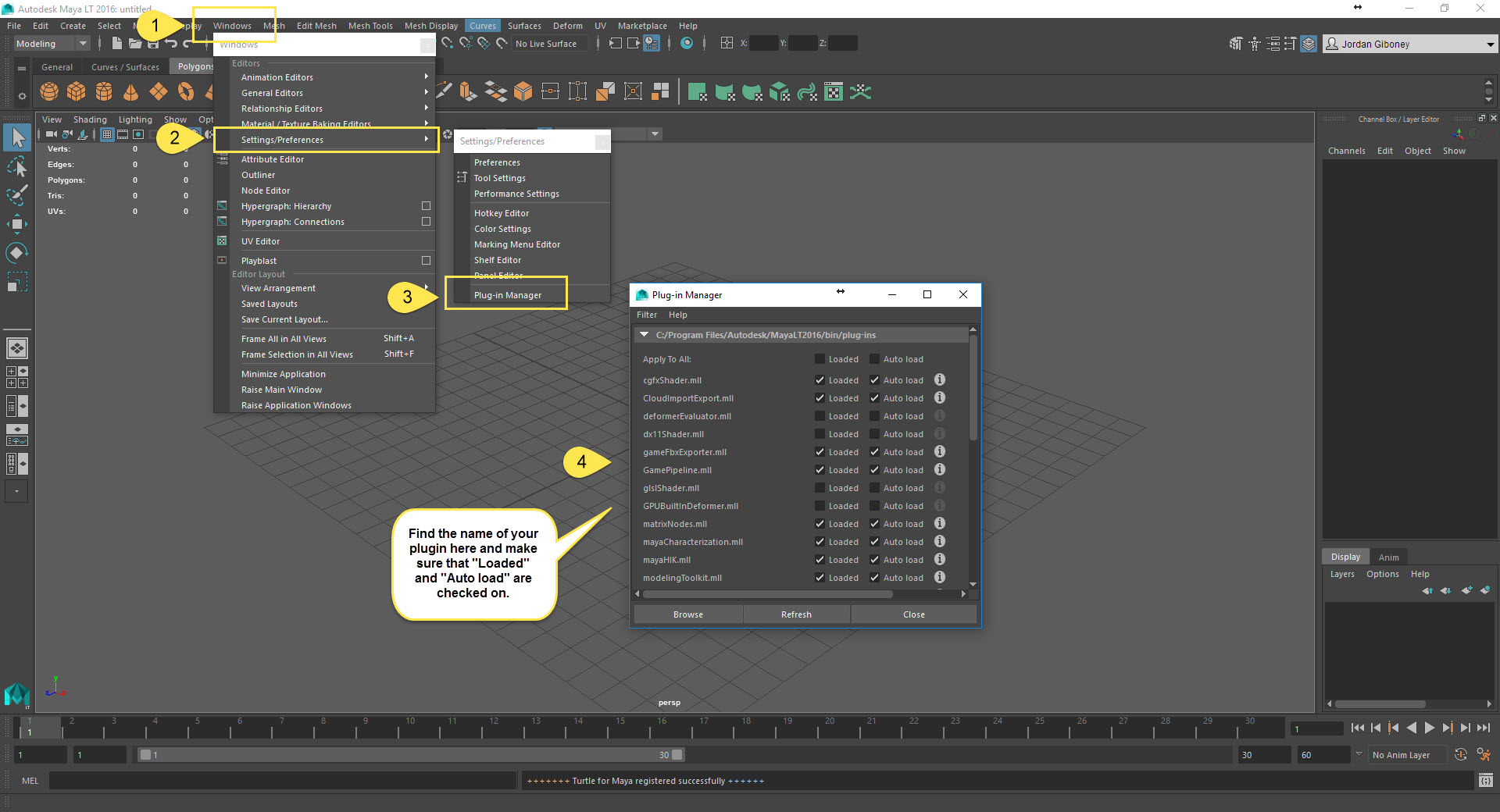1500x812 pixels.
Task: Open the Modeling menu set dropdown
Action: click(x=51, y=43)
